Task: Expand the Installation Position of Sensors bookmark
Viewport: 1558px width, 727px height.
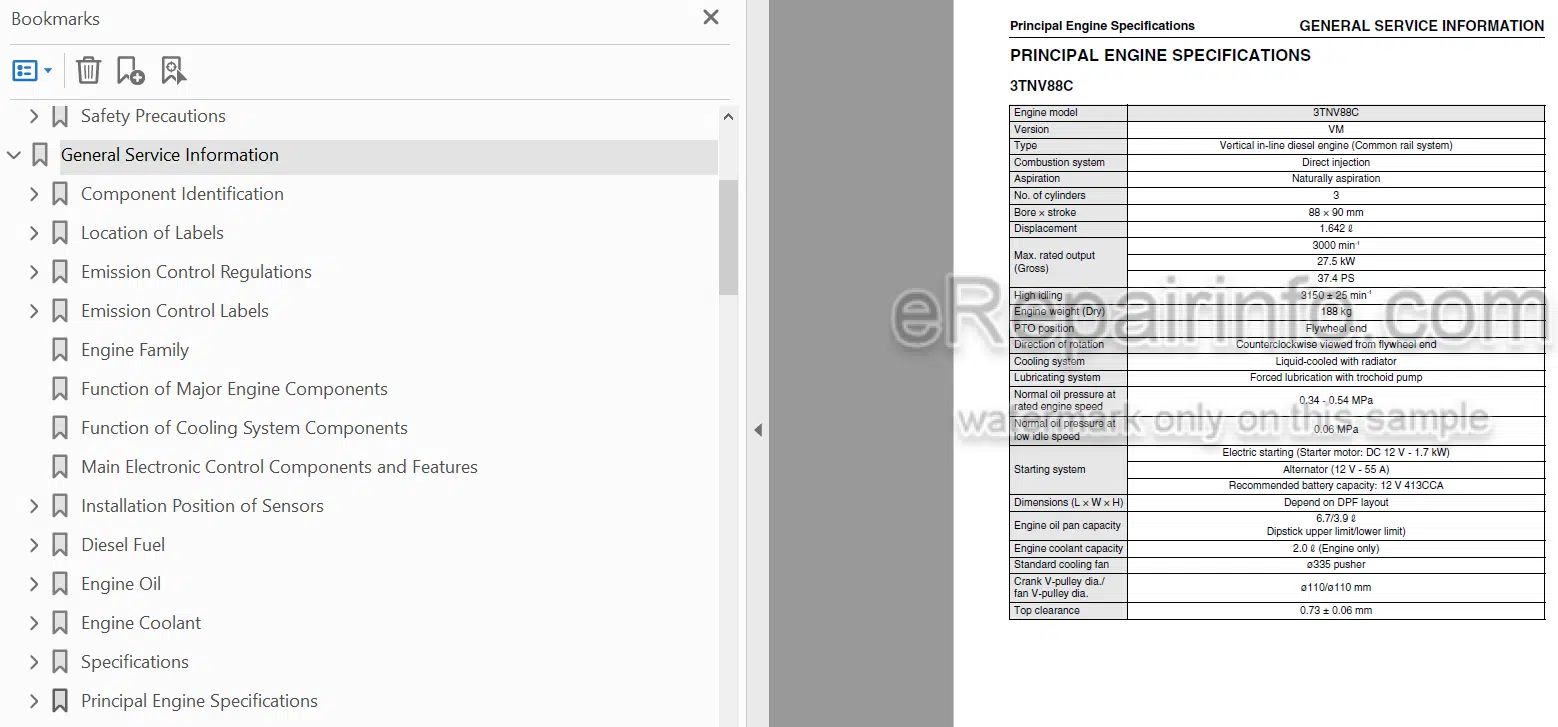Action: pyautogui.click(x=34, y=506)
